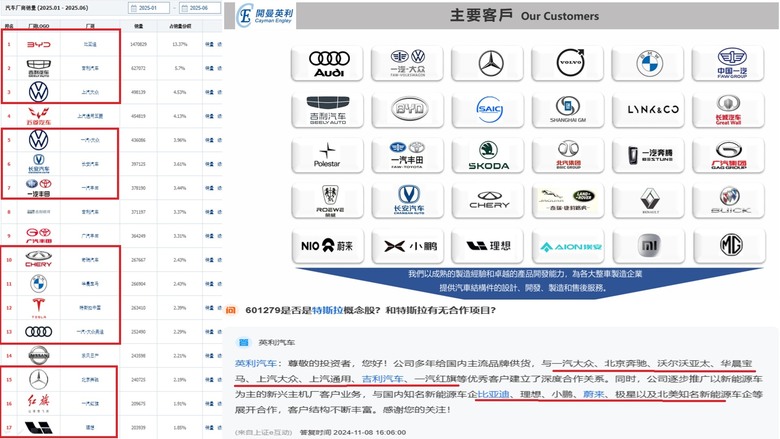Click the Chery tile in customers grid
The width and height of the screenshot is (780, 439).
[488, 200]
